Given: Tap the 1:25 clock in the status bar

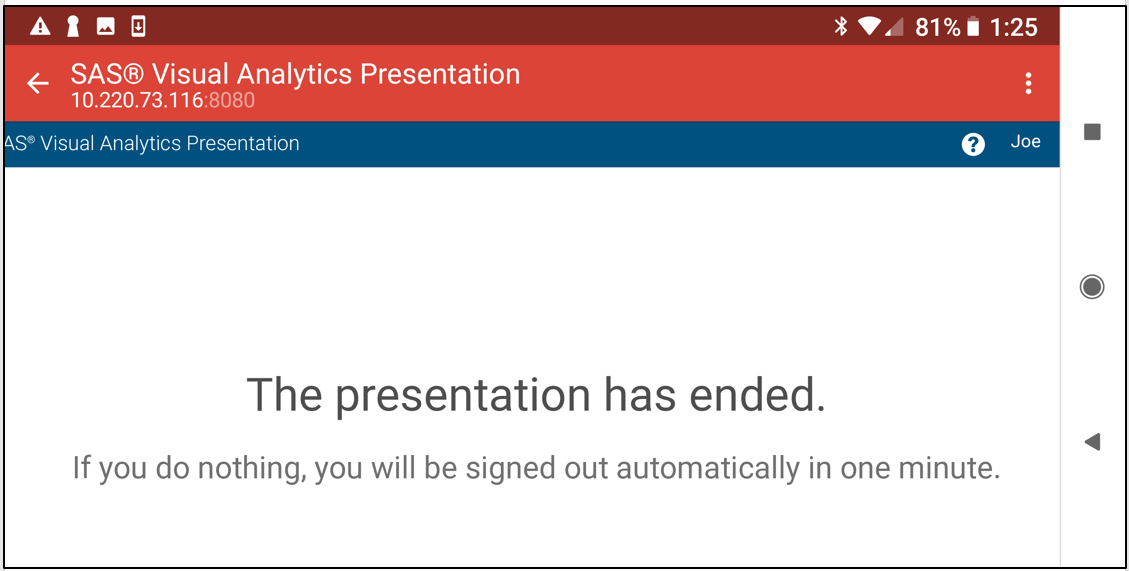Looking at the screenshot, I should click(1014, 27).
